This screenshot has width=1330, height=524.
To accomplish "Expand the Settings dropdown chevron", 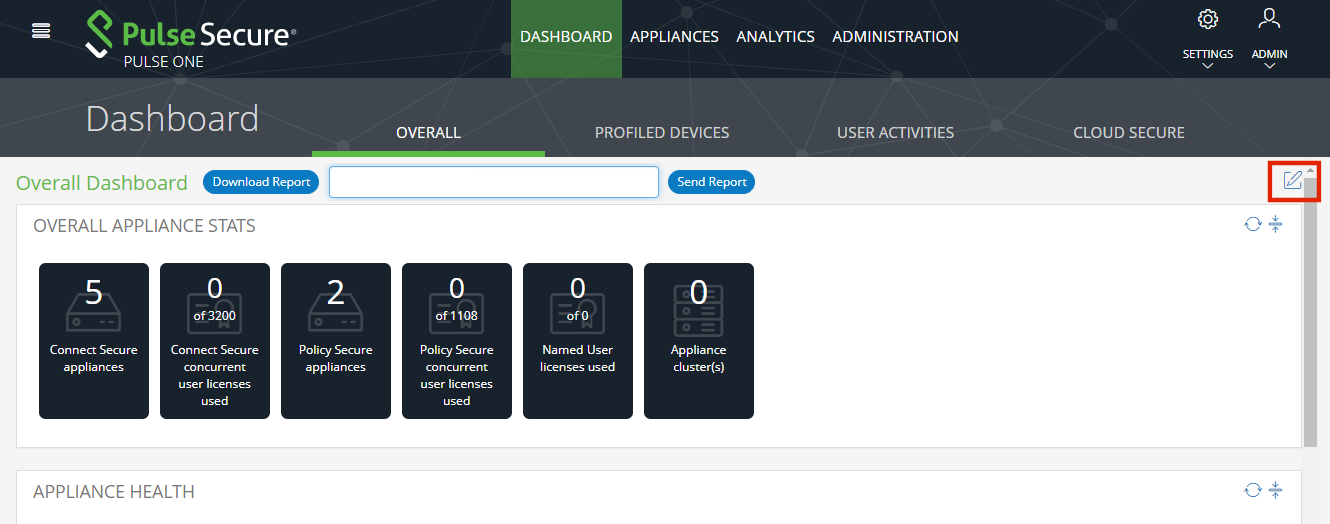I will [1207, 66].
